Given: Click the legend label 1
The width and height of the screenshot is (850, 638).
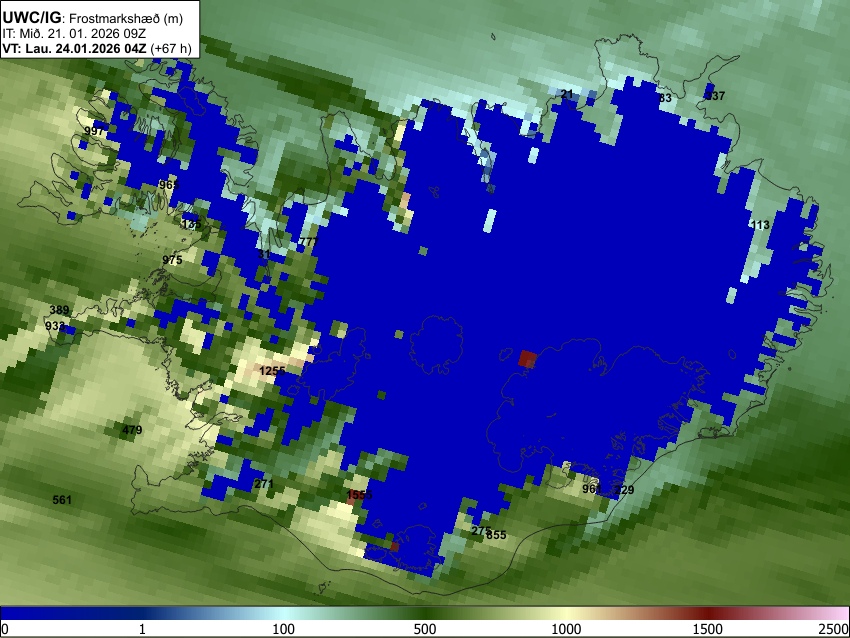Looking at the screenshot, I should (143, 629).
